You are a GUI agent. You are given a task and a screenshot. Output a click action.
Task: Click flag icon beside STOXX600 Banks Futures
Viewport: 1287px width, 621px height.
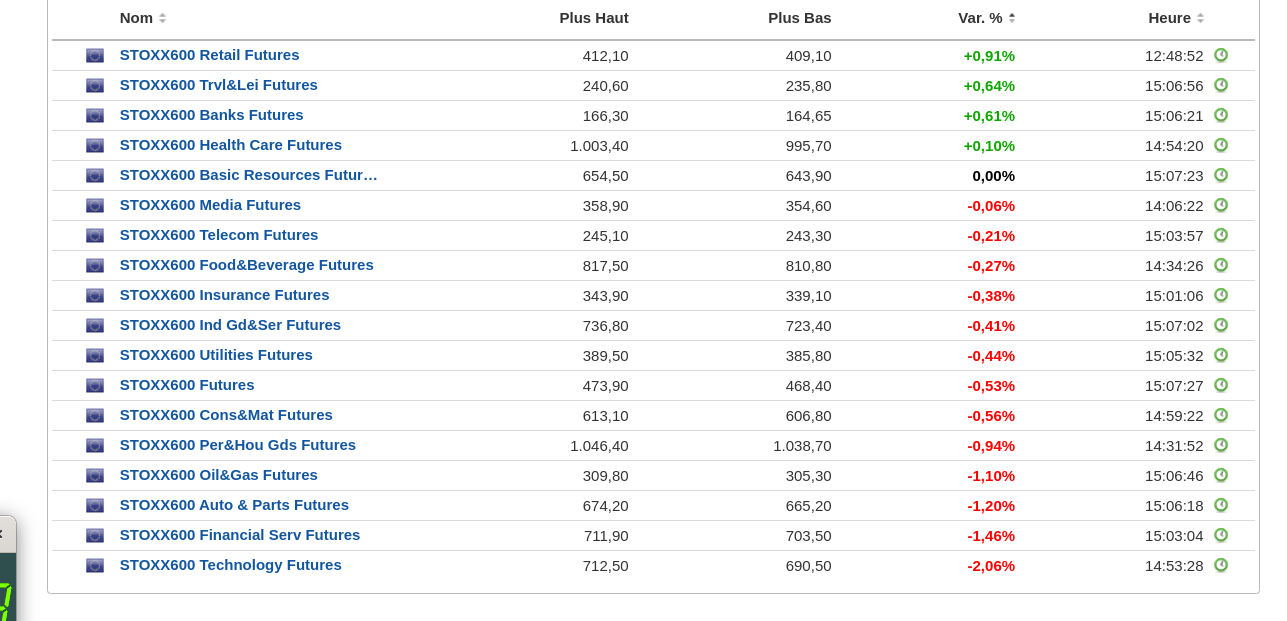[95, 116]
